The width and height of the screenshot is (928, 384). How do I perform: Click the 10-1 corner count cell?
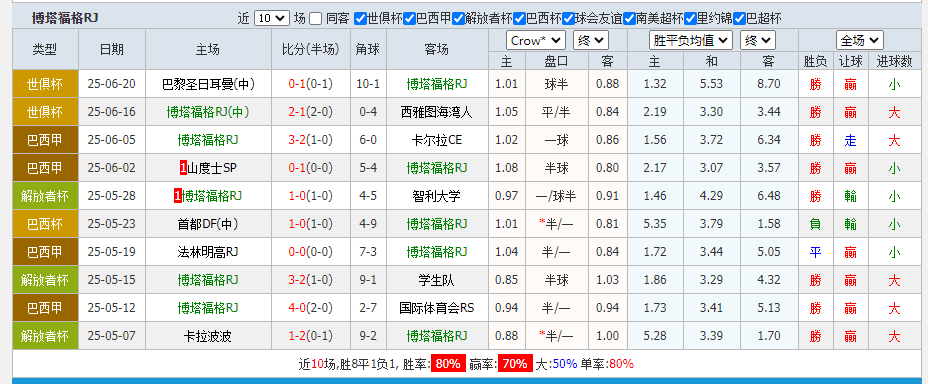(368, 84)
